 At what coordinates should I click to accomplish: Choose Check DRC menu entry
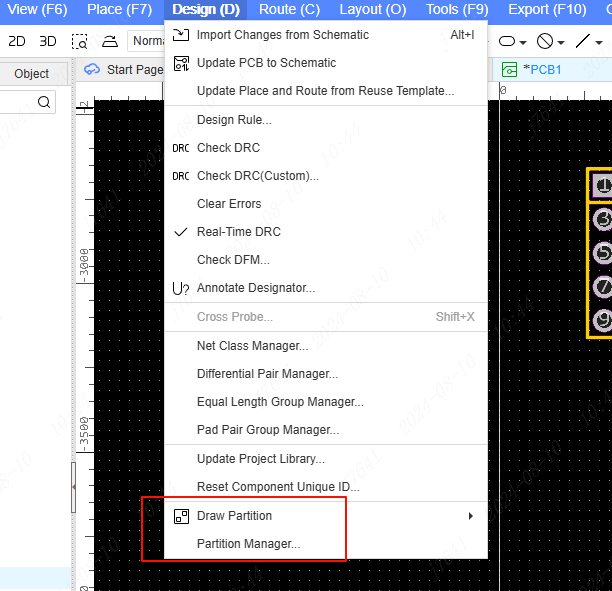[x=228, y=148]
